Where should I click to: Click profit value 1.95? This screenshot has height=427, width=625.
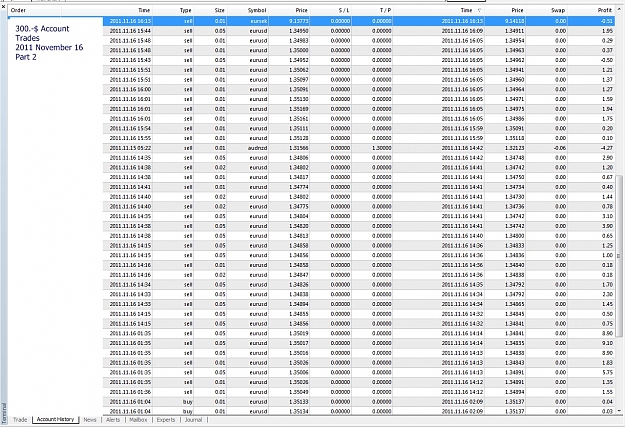coord(607,31)
